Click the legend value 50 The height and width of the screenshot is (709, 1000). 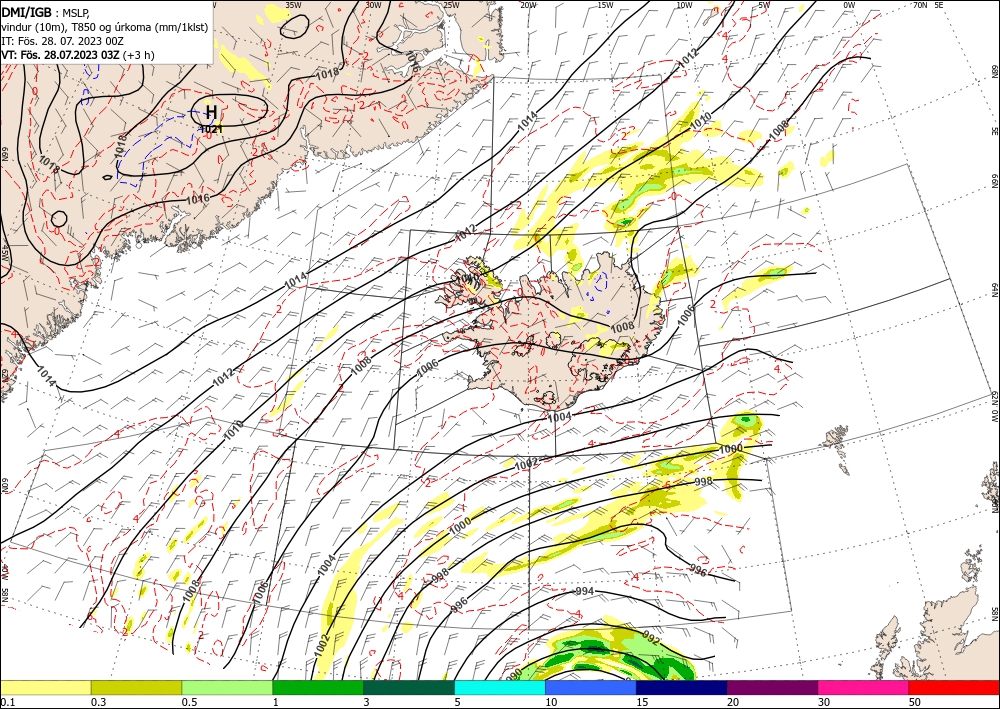[x=915, y=702]
